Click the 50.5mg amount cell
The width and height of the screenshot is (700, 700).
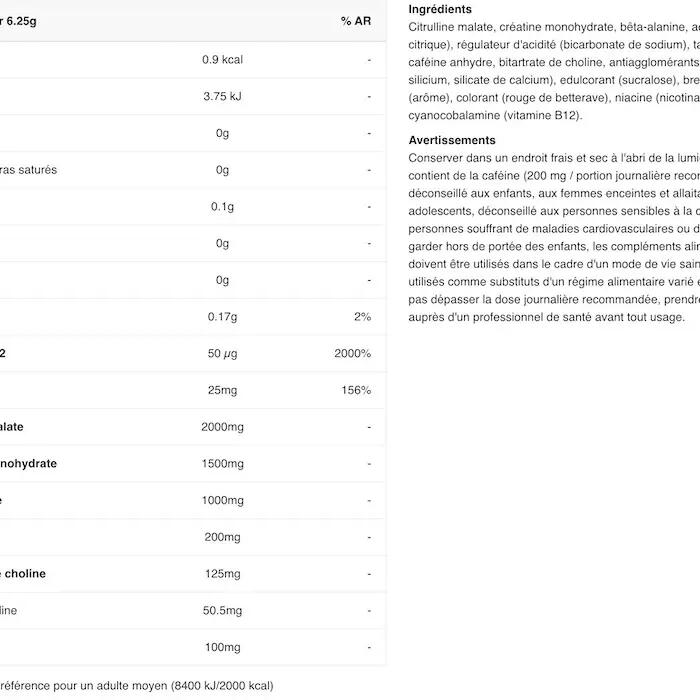click(222, 610)
